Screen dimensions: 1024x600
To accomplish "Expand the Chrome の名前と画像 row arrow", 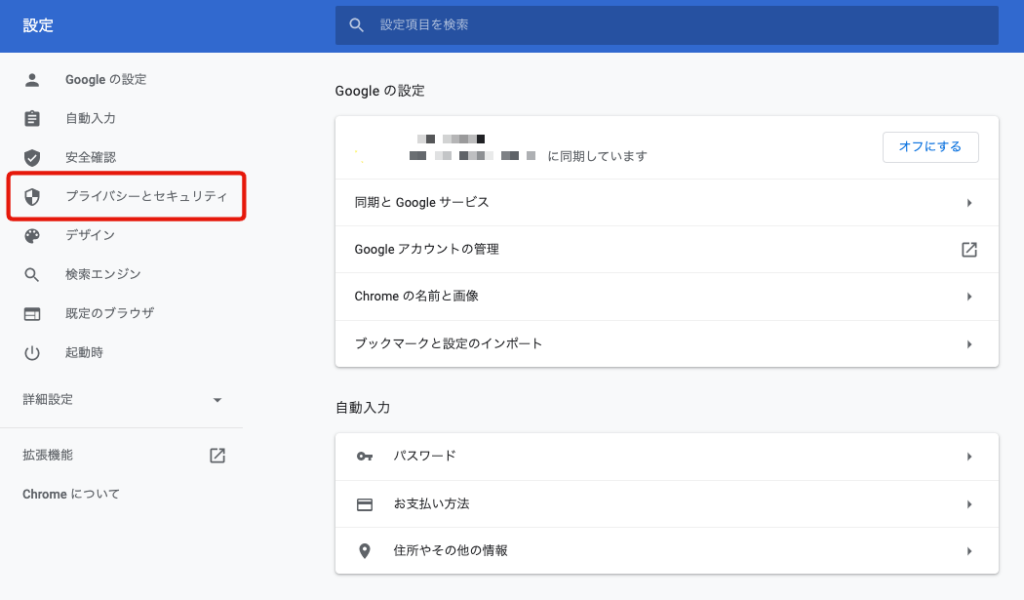I will (x=968, y=297).
